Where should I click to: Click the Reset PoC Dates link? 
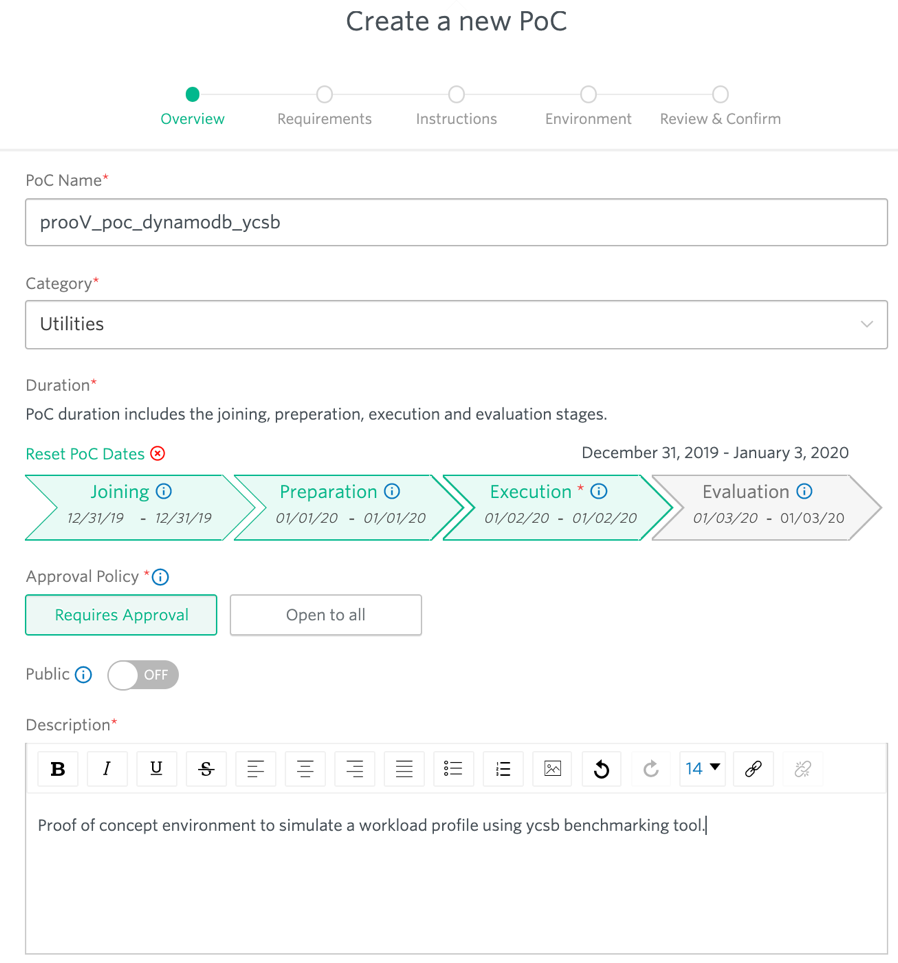85,454
